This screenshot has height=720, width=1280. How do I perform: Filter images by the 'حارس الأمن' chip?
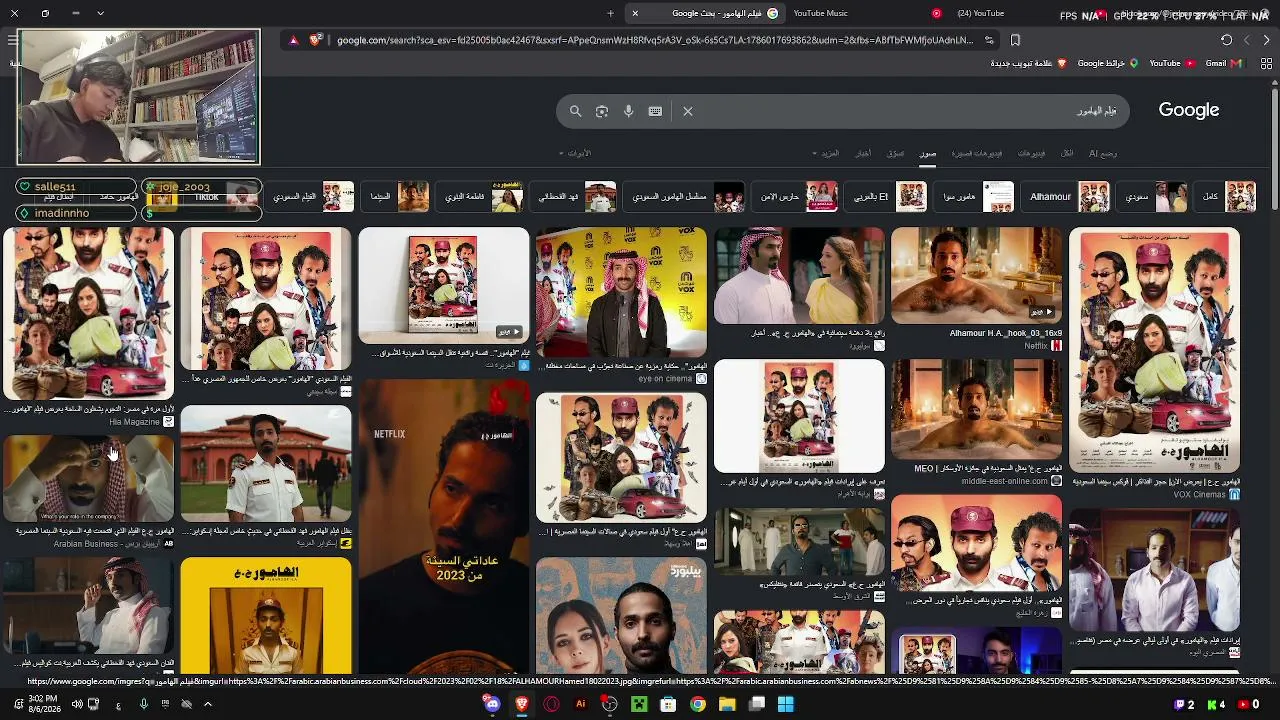pos(795,196)
